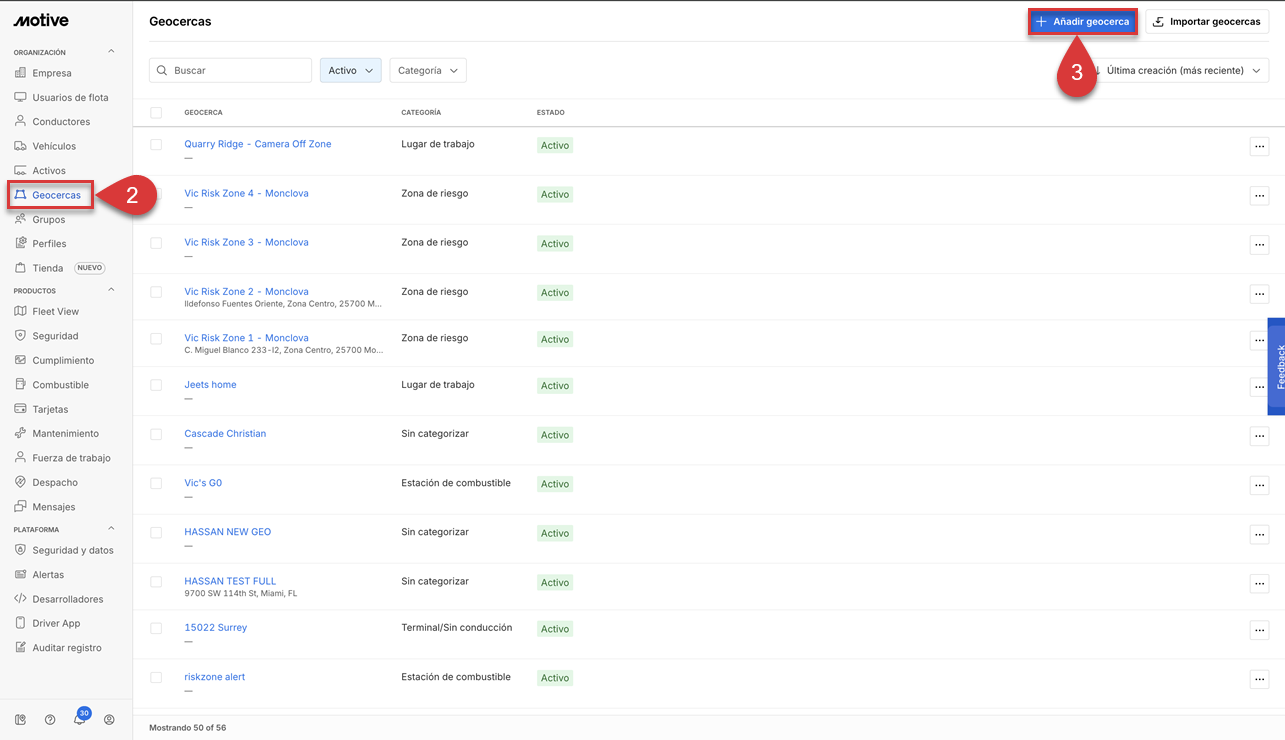Tick checkbox for Vic Risk Zone 4
This screenshot has height=740, width=1285.
click(x=156, y=194)
